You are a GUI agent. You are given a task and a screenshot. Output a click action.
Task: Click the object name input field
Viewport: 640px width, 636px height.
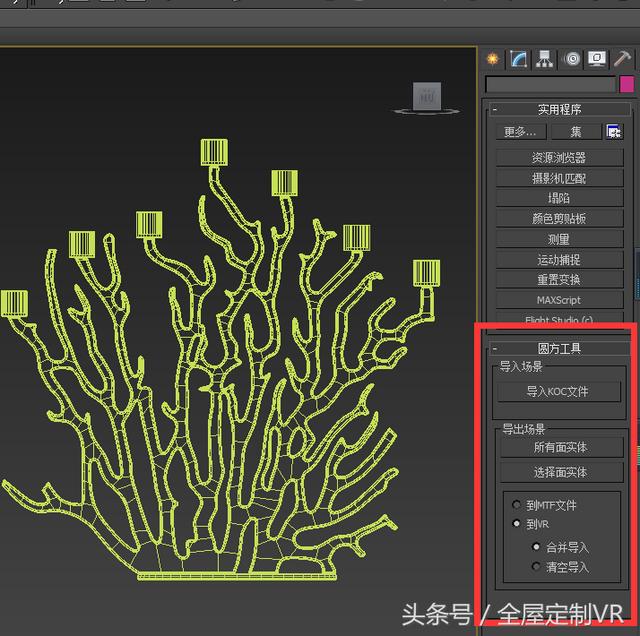point(550,84)
